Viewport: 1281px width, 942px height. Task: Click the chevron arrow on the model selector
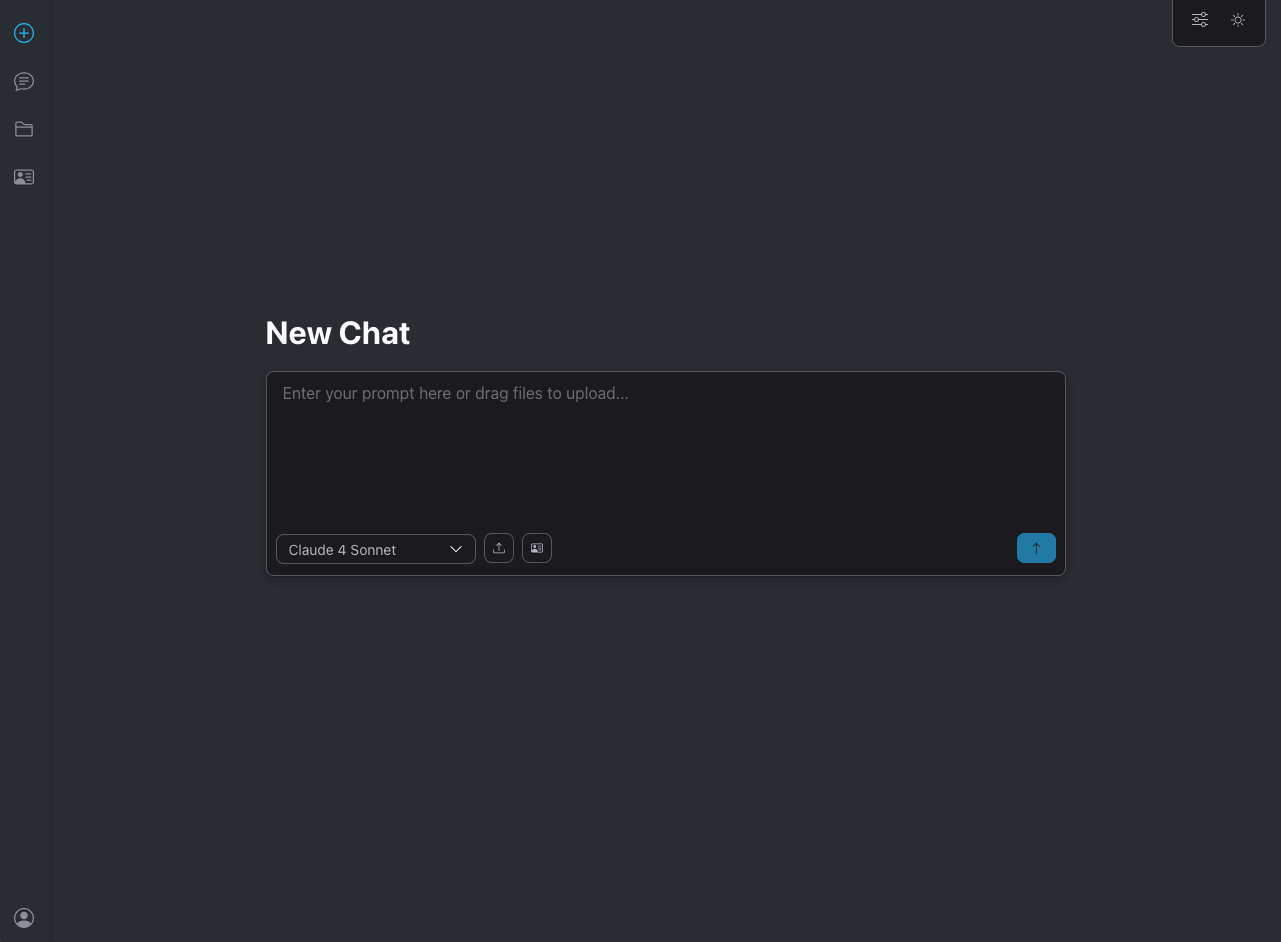pyautogui.click(x=456, y=549)
